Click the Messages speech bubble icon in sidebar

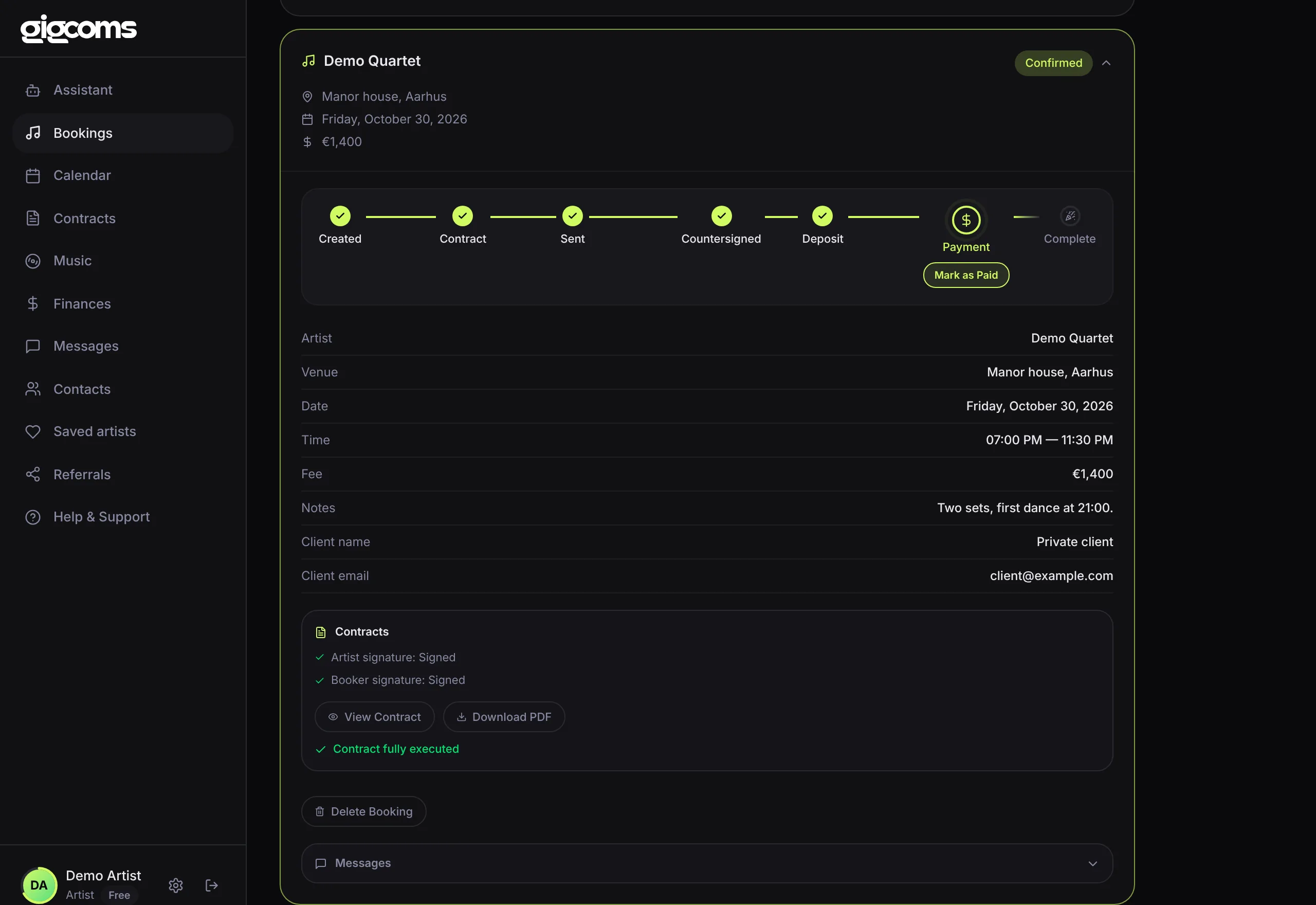click(x=33, y=347)
